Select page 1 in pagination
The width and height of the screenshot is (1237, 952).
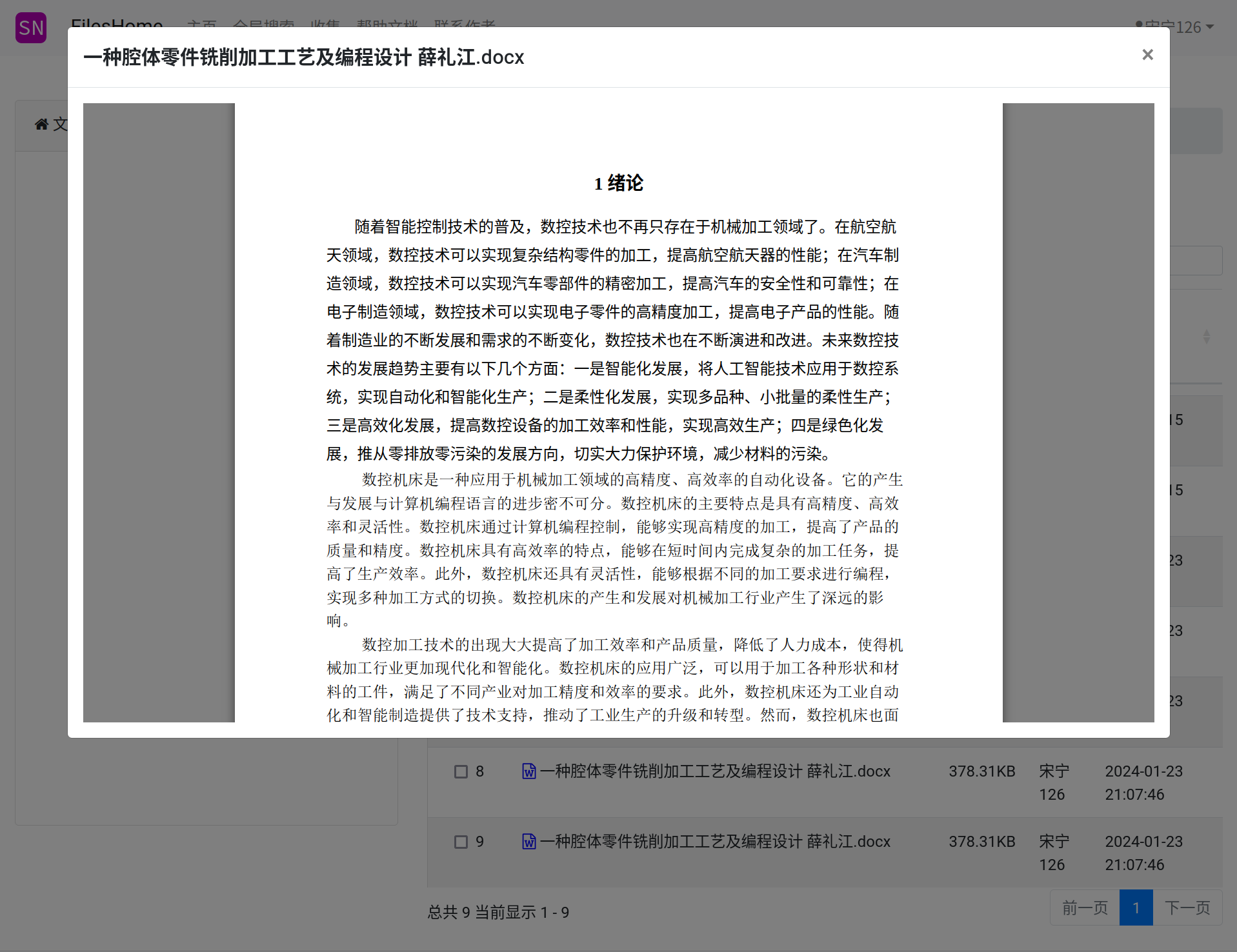tap(1136, 907)
